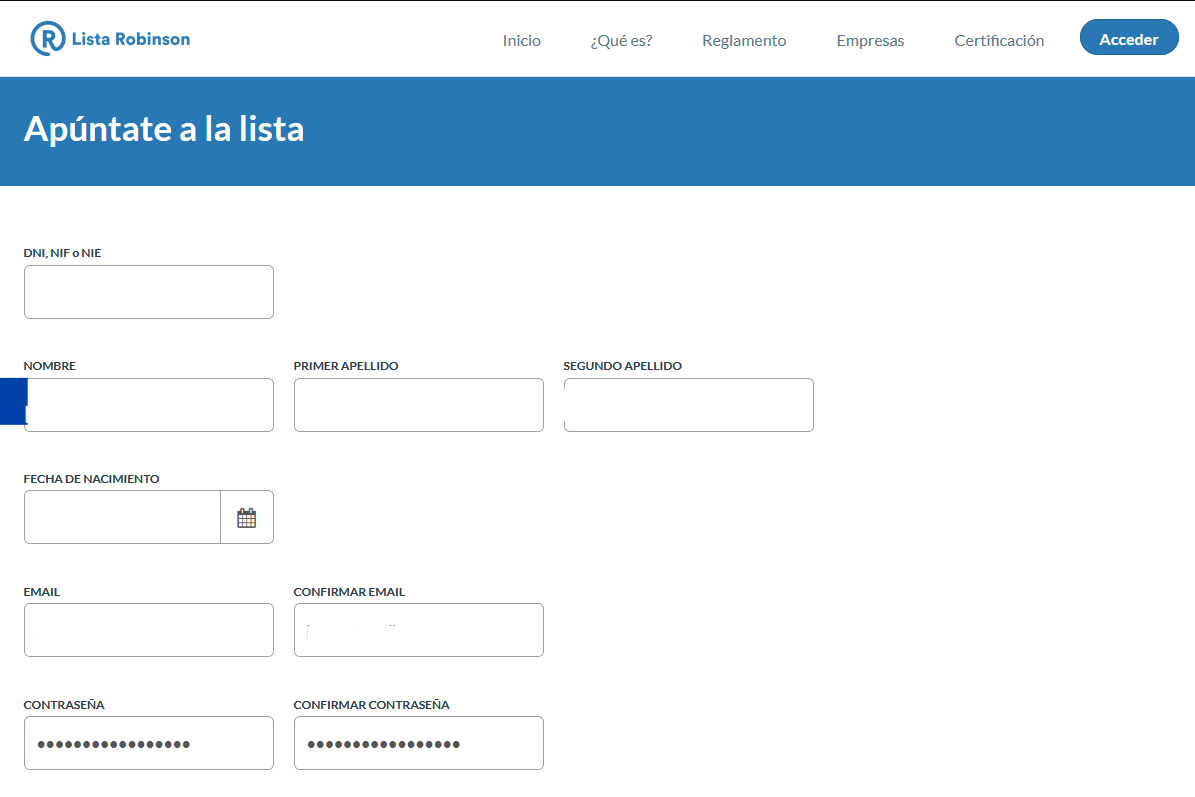Click the Segundo Apellido field
The height and width of the screenshot is (797, 1195).
[689, 405]
